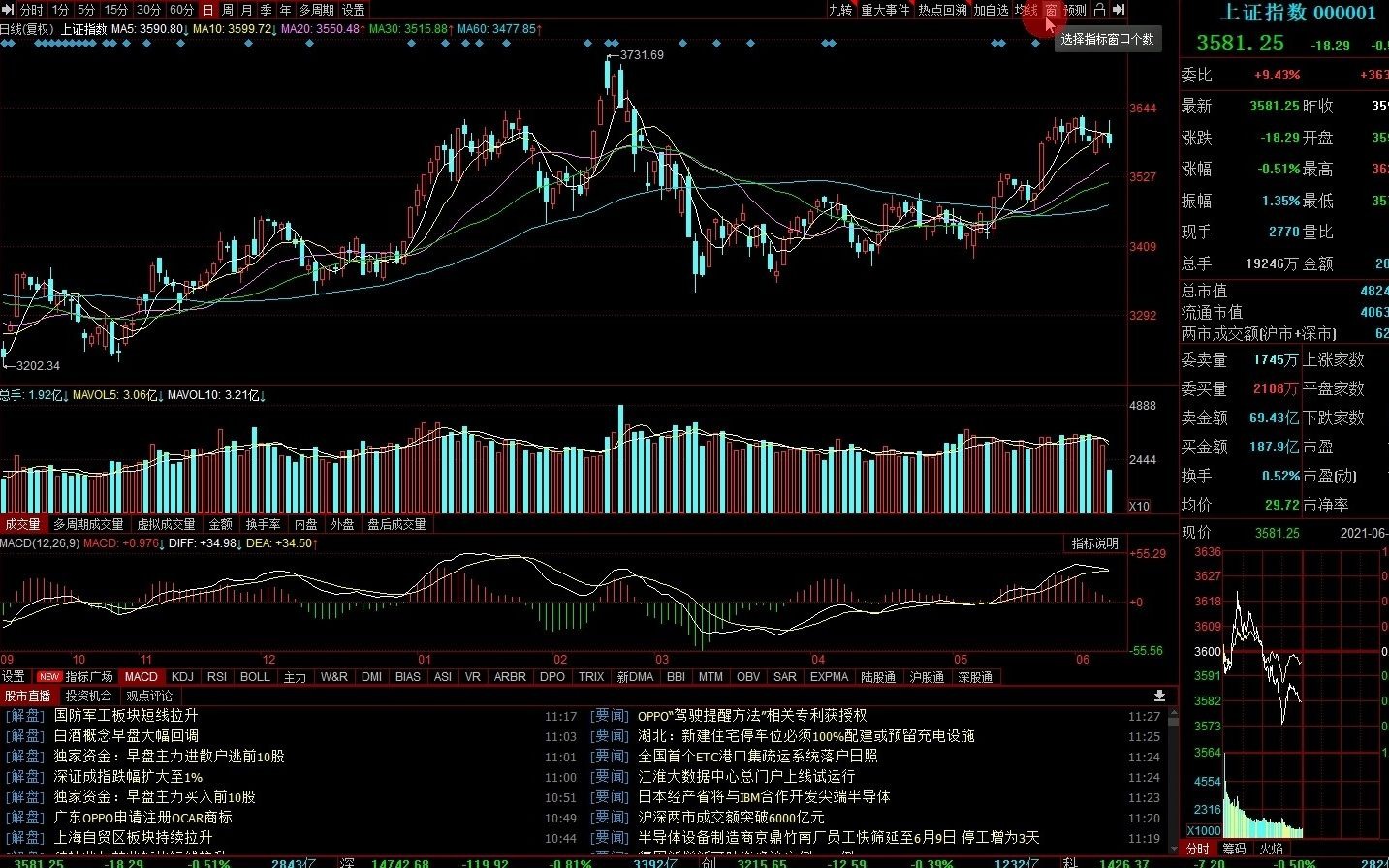The width and height of the screenshot is (1389, 868).
Task: Click 日线(复权) adjustment label
Action: pos(26,29)
